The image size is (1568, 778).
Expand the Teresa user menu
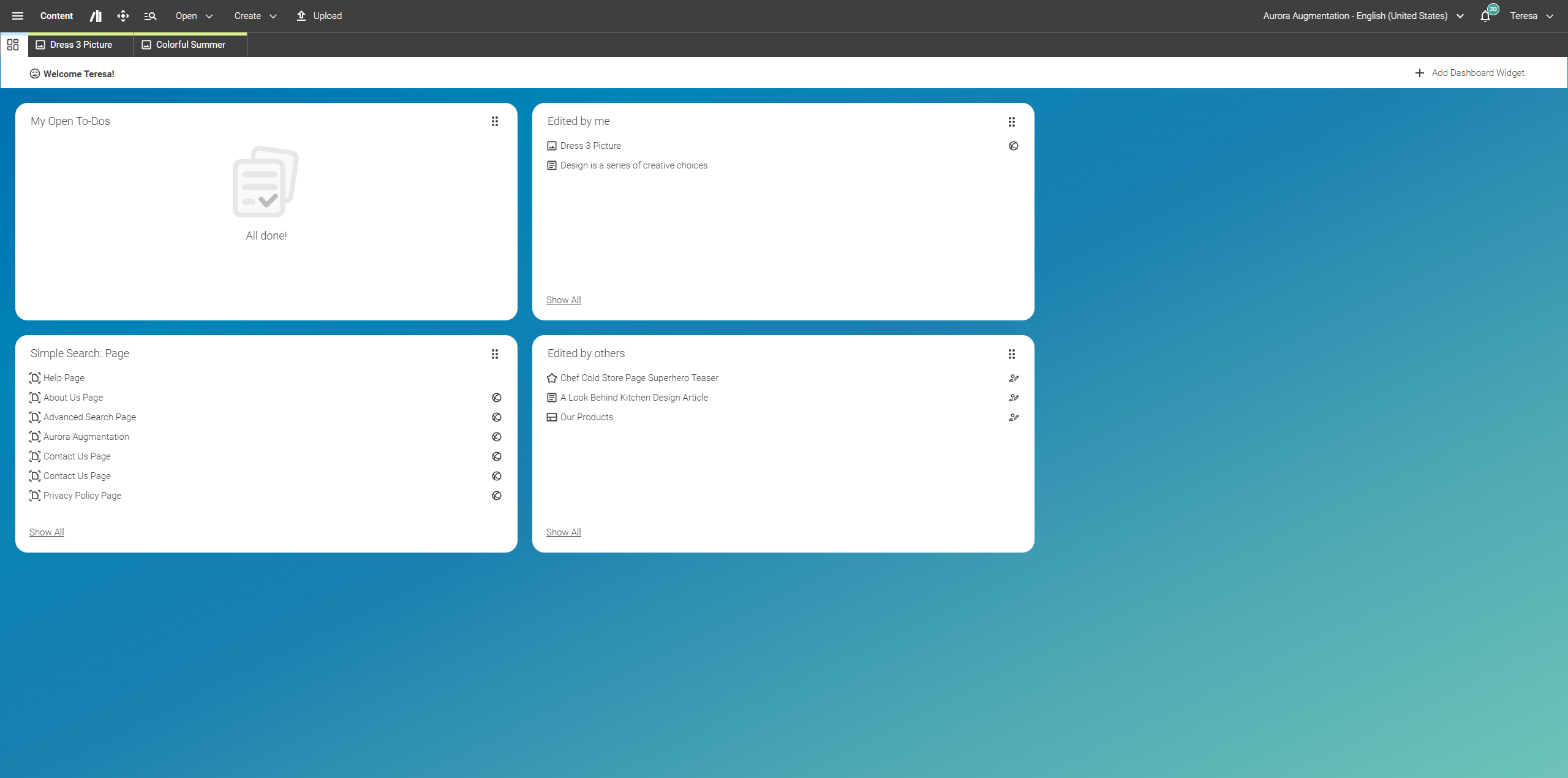coord(1531,16)
